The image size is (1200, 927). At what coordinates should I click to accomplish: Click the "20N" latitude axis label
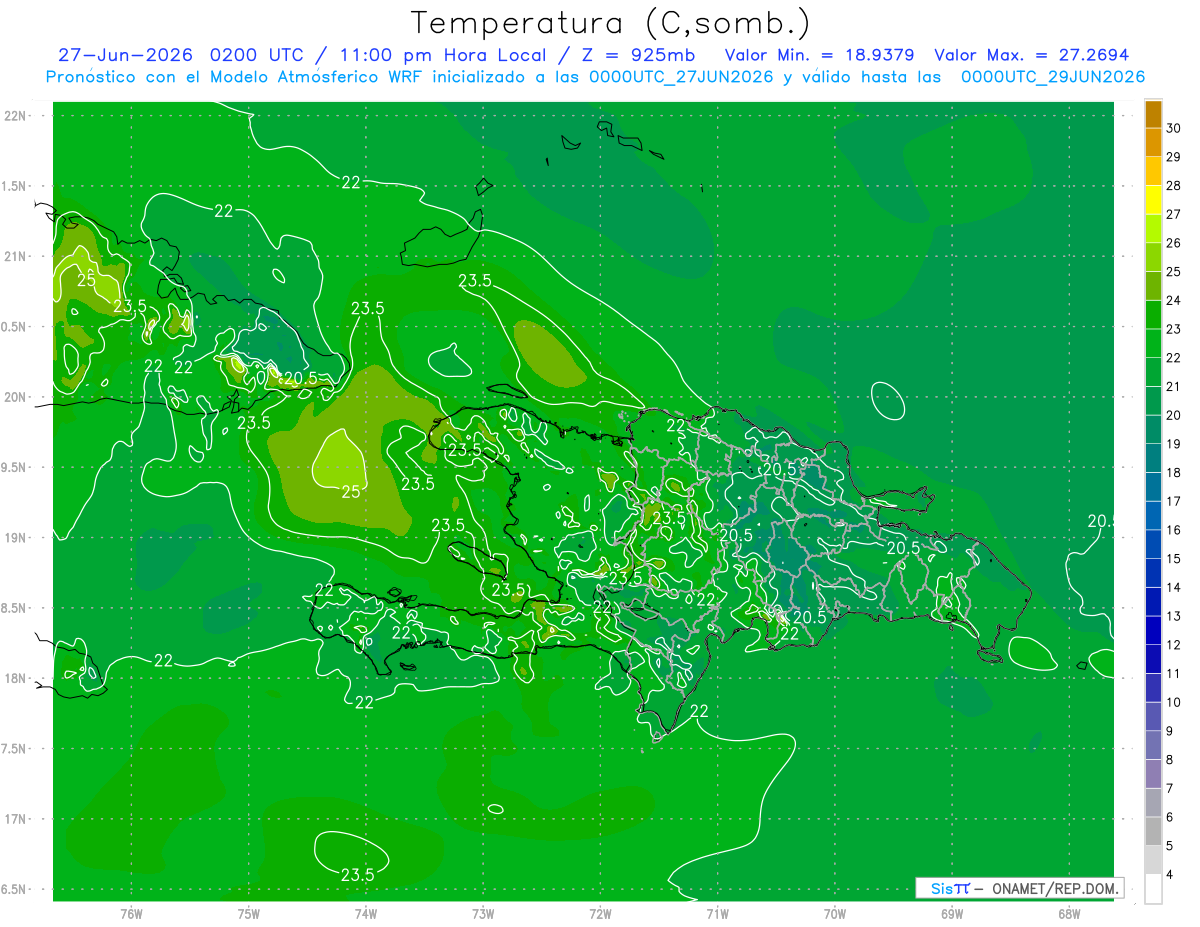coord(16,397)
